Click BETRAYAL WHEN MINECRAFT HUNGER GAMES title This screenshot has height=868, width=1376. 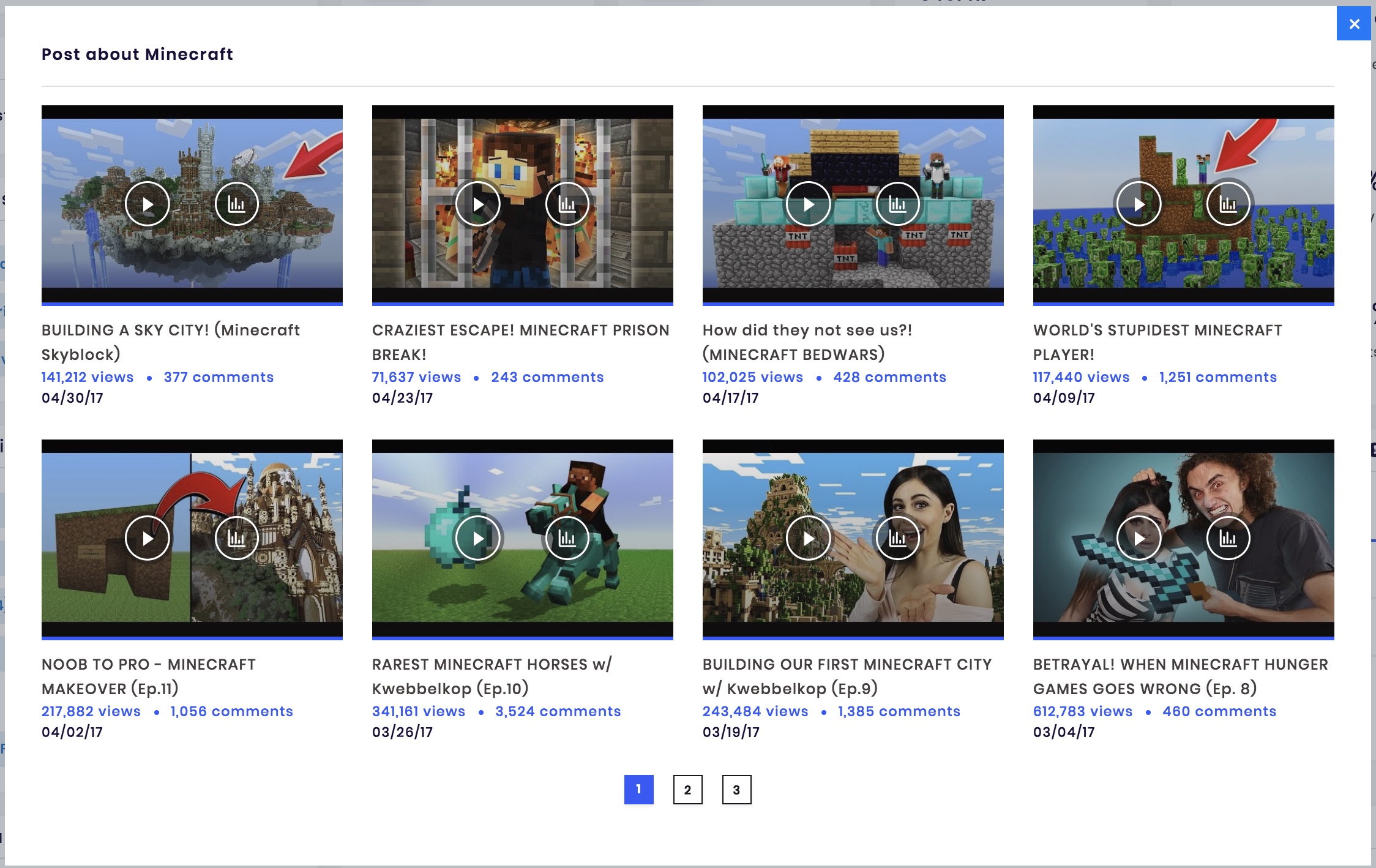pos(1181,676)
